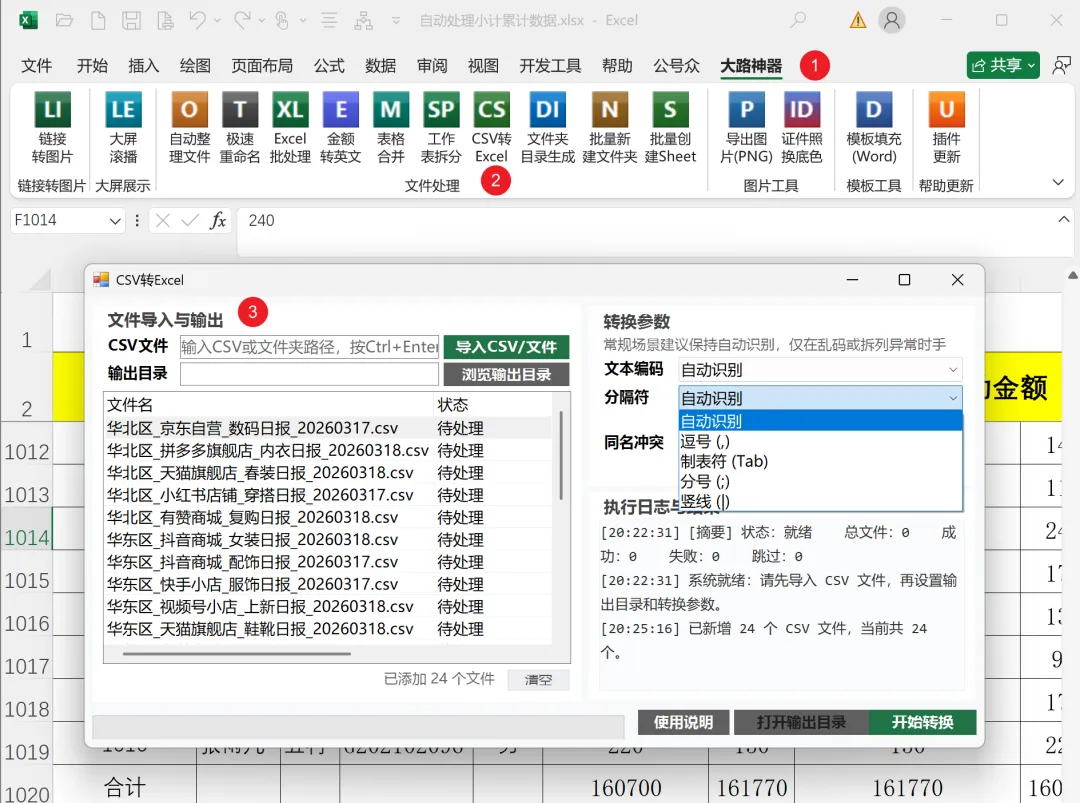Choose 分号 (;) separator option
The height and width of the screenshot is (803, 1080).
pyautogui.click(x=820, y=481)
